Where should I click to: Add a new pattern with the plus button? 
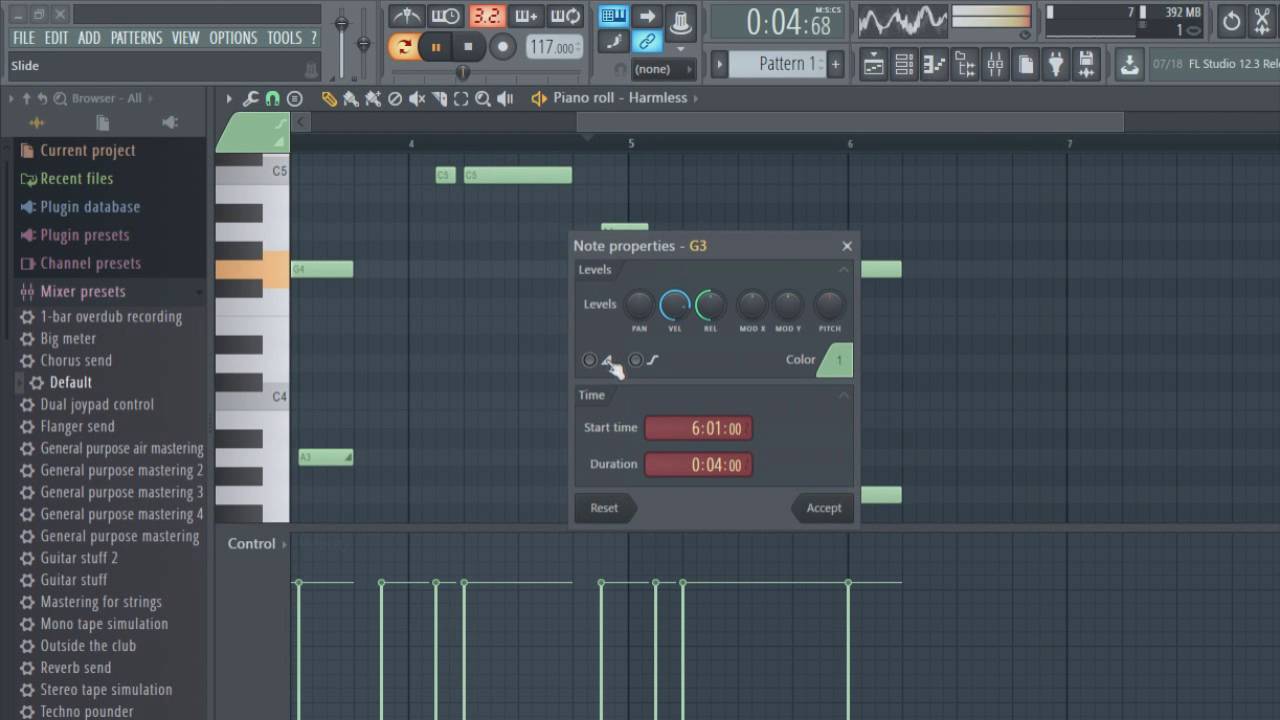coord(835,65)
